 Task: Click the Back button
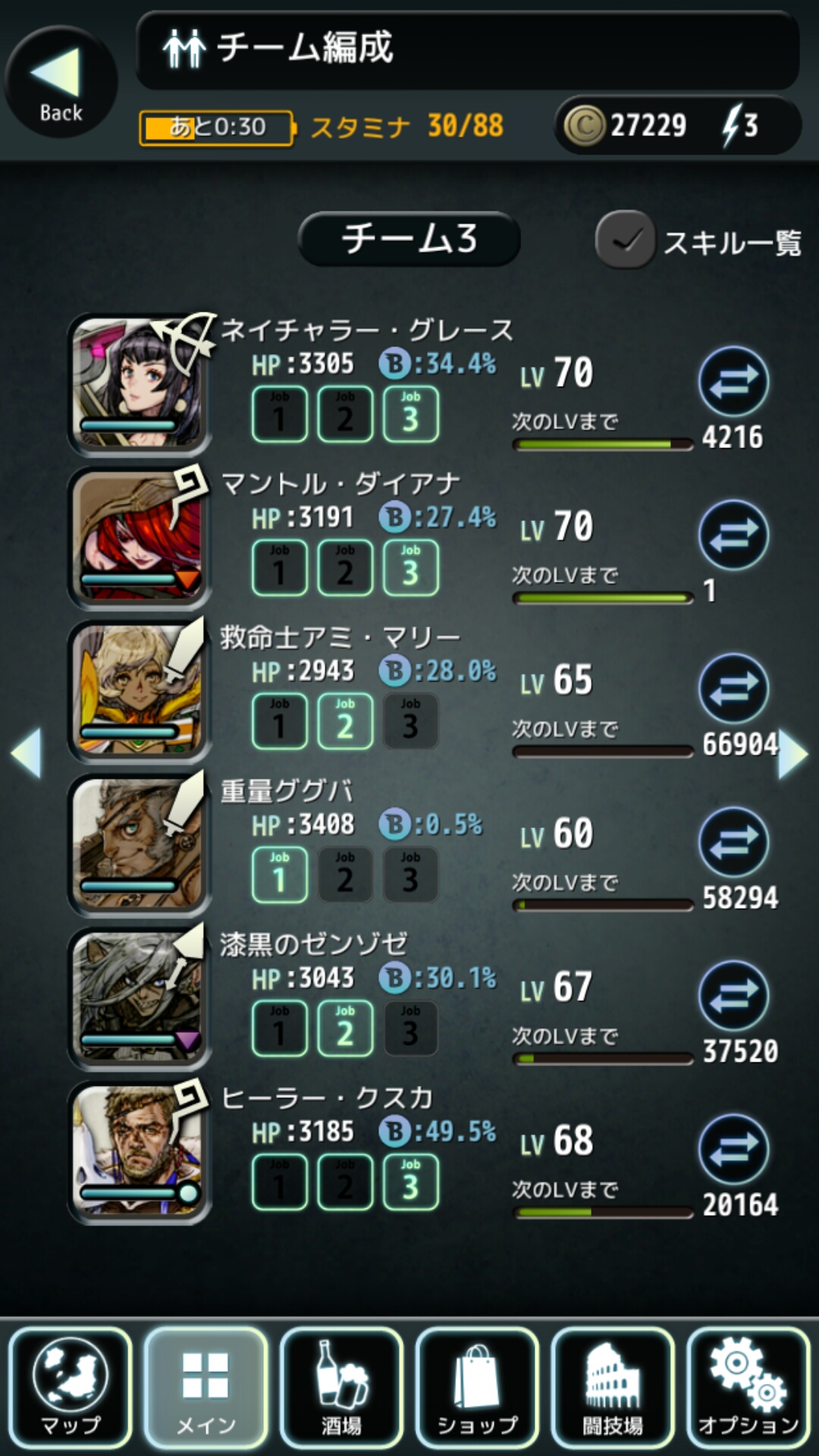pos(61,82)
